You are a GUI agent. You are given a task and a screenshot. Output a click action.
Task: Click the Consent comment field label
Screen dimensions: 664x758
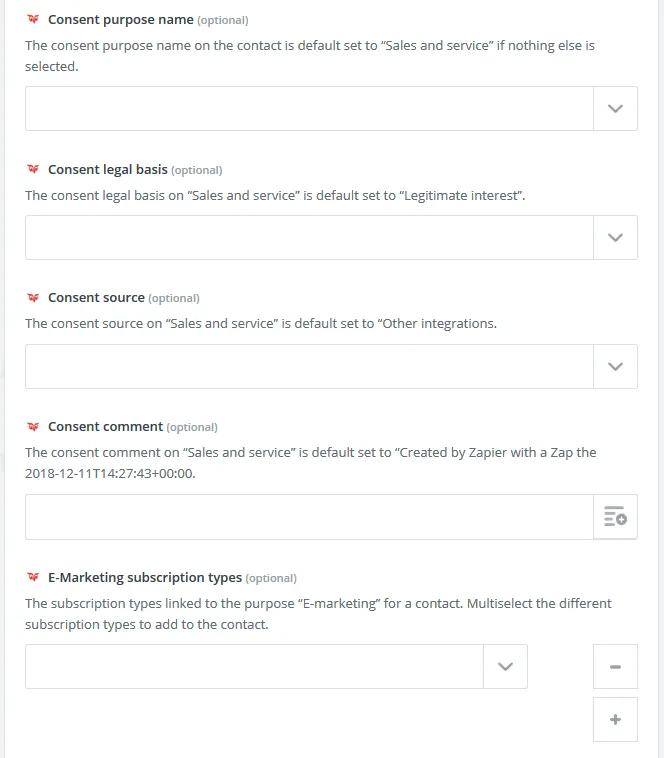(106, 427)
